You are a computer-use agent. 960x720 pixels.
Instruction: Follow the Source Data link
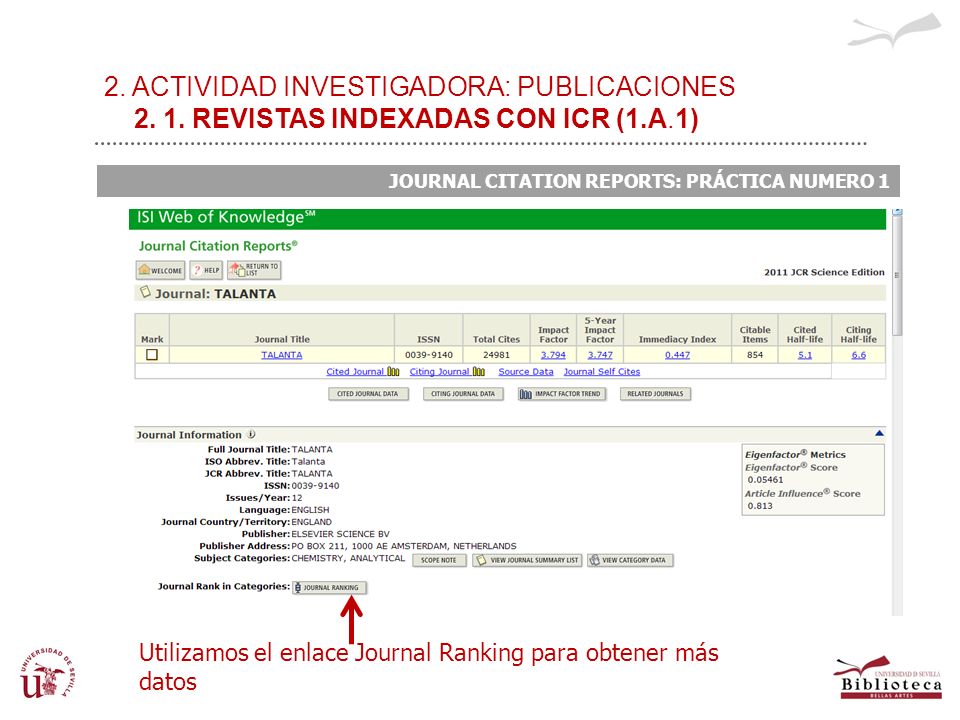pyautogui.click(x=526, y=372)
